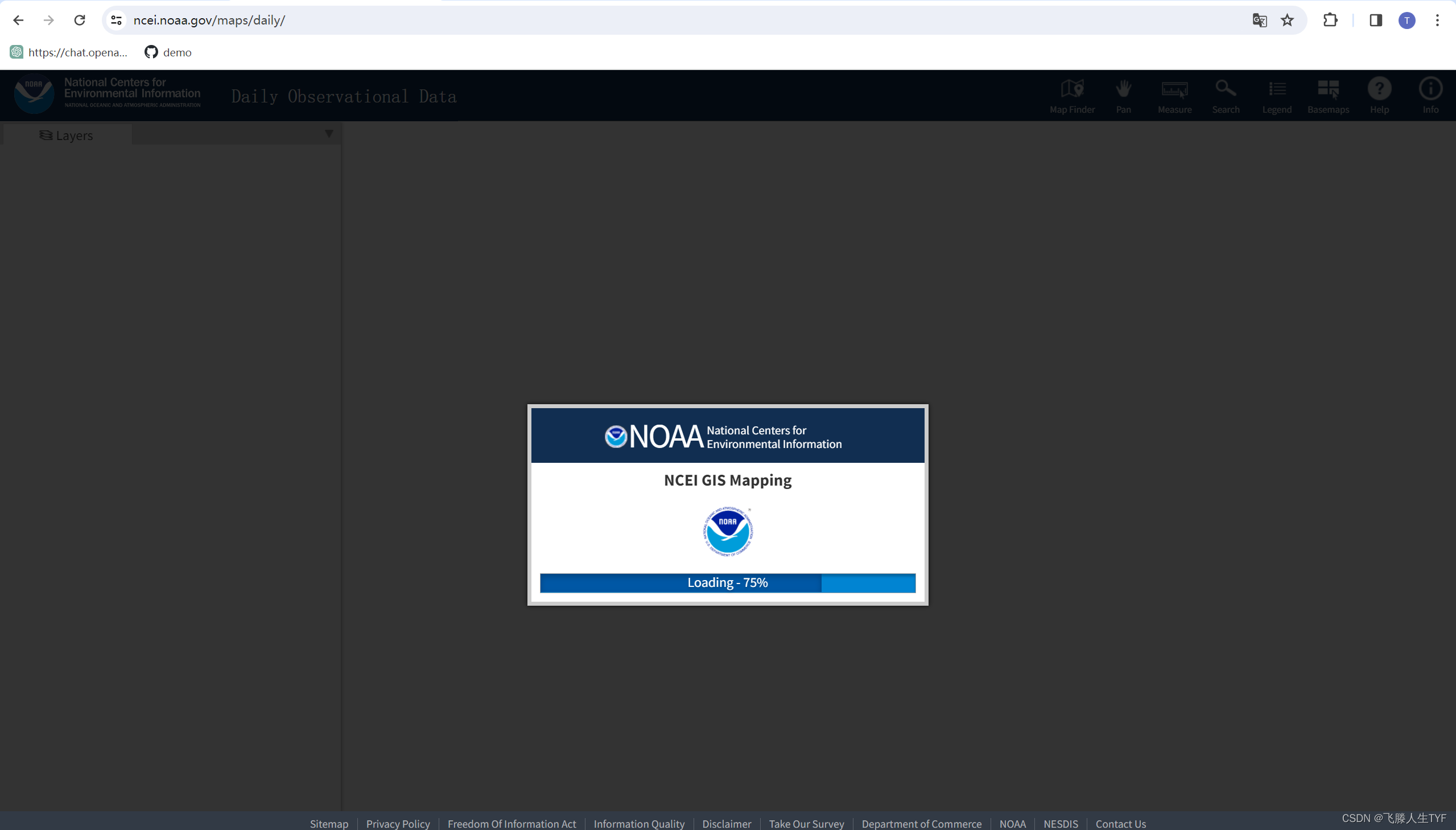Open the Disclaimer footer link
Viewport: 1456px width, 830px height.
pyautogui.click(x=727, y=823)
